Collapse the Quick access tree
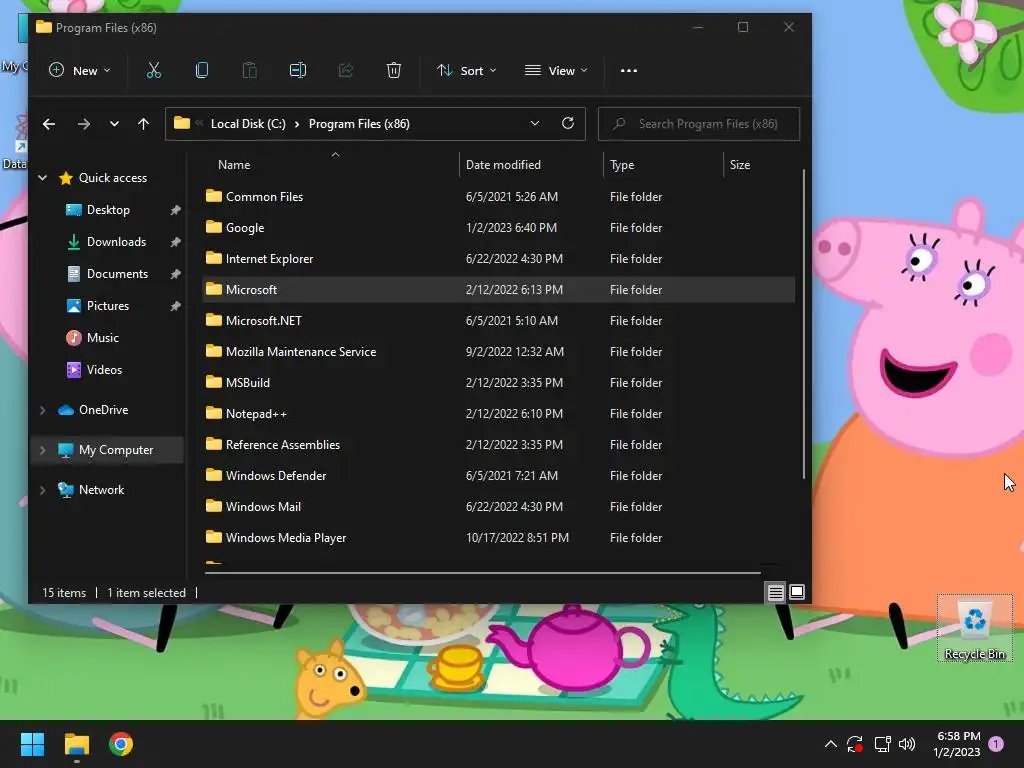 tap(42, 178)
